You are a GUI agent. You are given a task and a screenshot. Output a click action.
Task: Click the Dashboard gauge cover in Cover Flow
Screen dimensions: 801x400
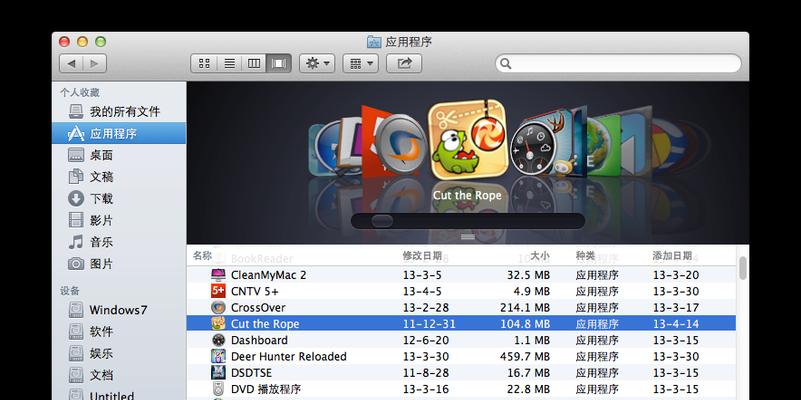[x=533, y=148]
